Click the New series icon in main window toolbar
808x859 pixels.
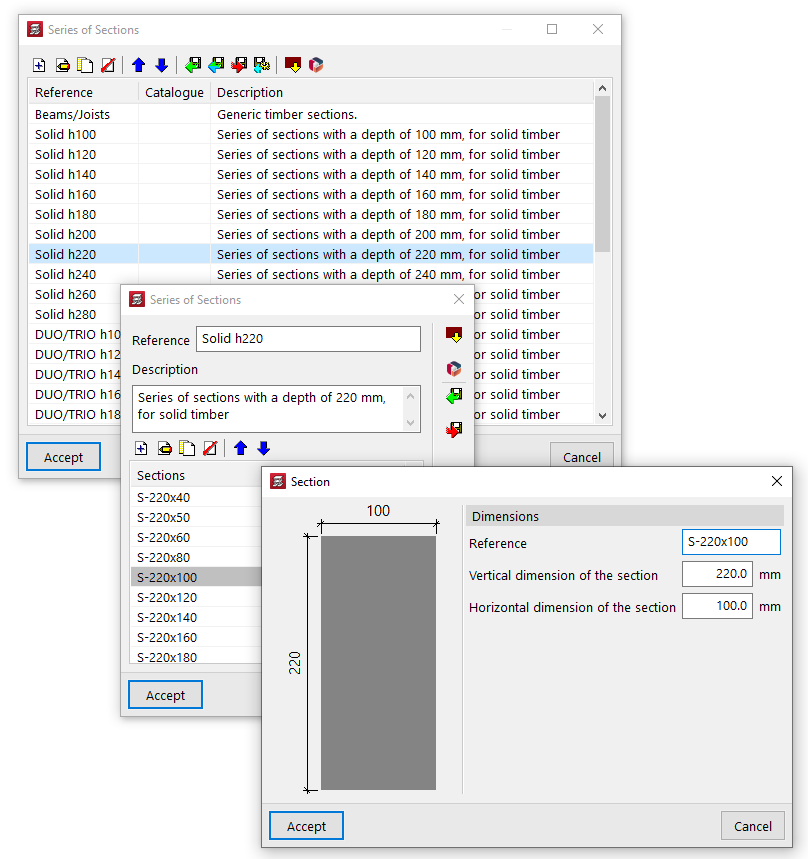tap(39, 65)
